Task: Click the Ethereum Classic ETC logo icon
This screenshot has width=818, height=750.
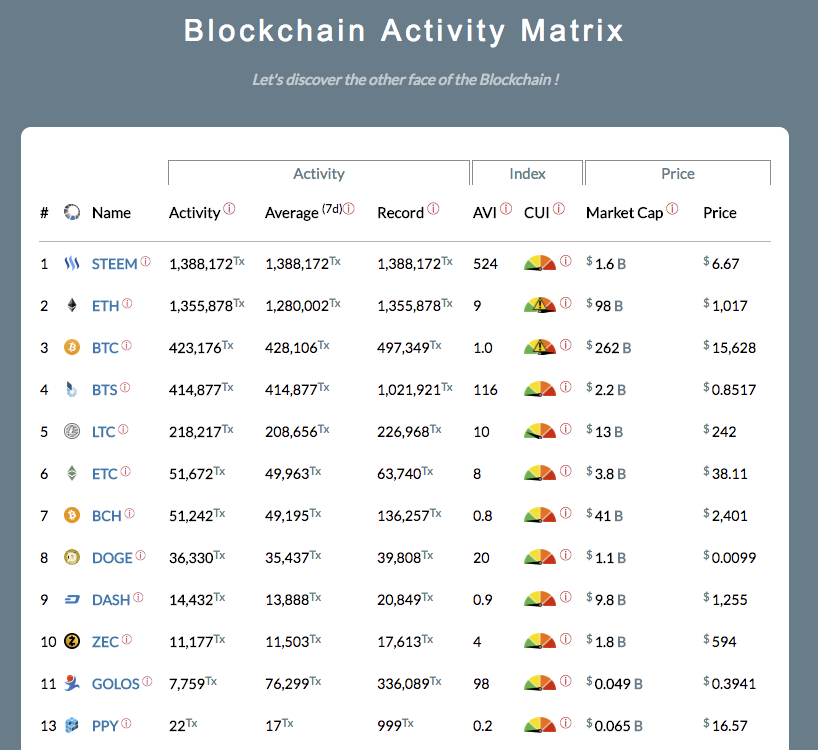Action: tap(72, 473)
